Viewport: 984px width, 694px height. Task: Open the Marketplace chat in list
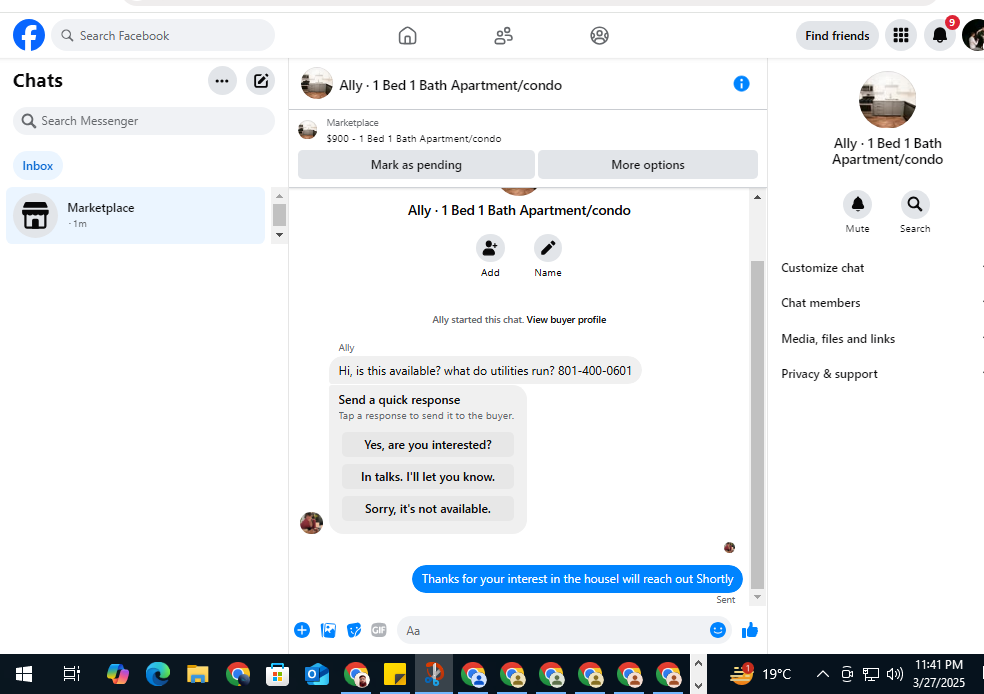[x=136, y=215]
